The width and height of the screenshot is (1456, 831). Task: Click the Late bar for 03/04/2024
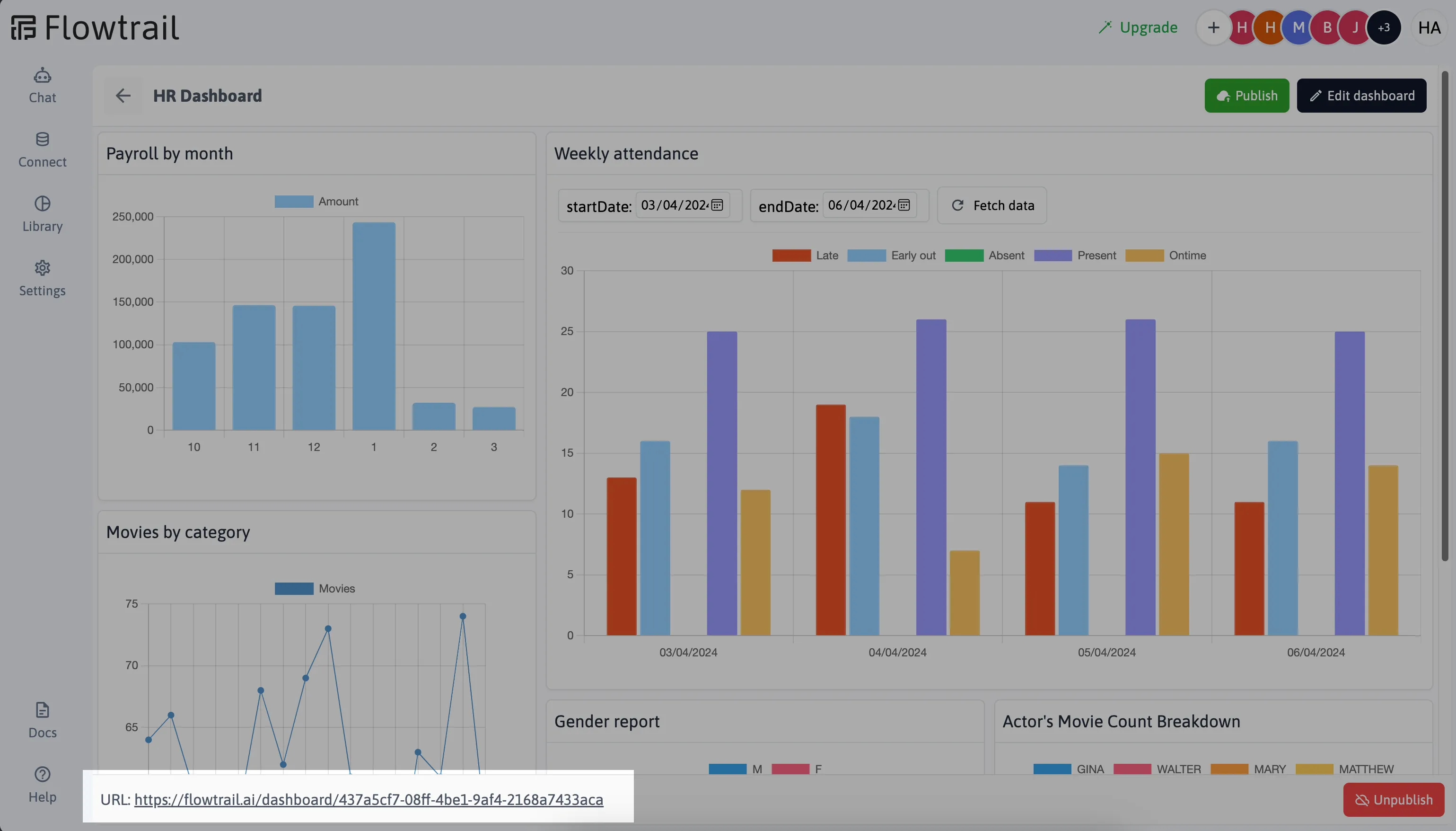click(622, 557)
